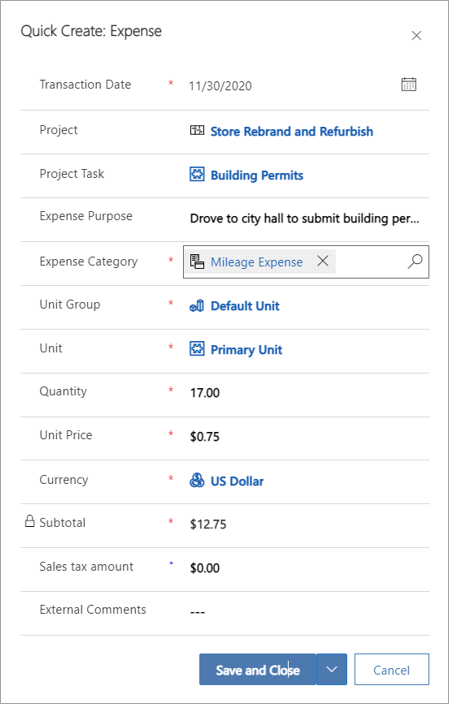Image resolution: width=449 pixels, height=704 pixels.
Task: Click into the Expense Purpose text field
Action: pyautogui.click(x=305, y=219)
